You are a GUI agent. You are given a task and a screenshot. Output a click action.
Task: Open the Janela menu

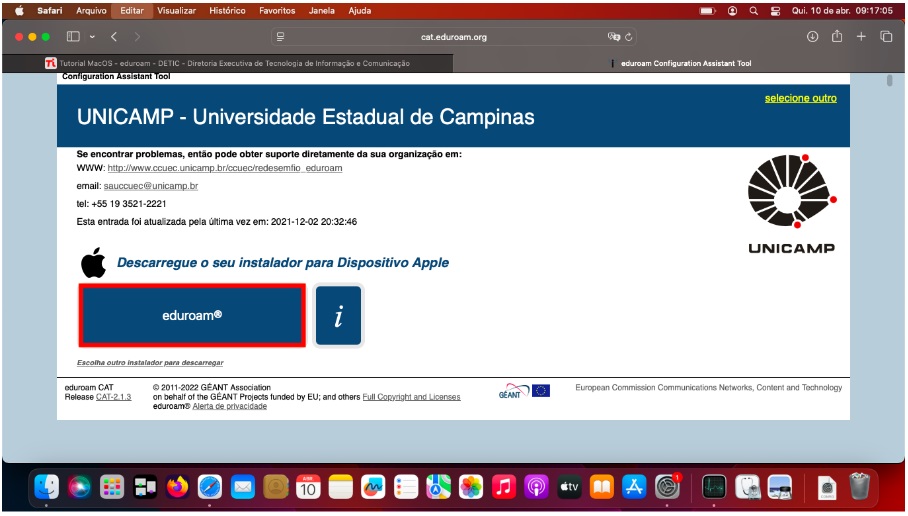pyautogui.click(x=321, y=10)
